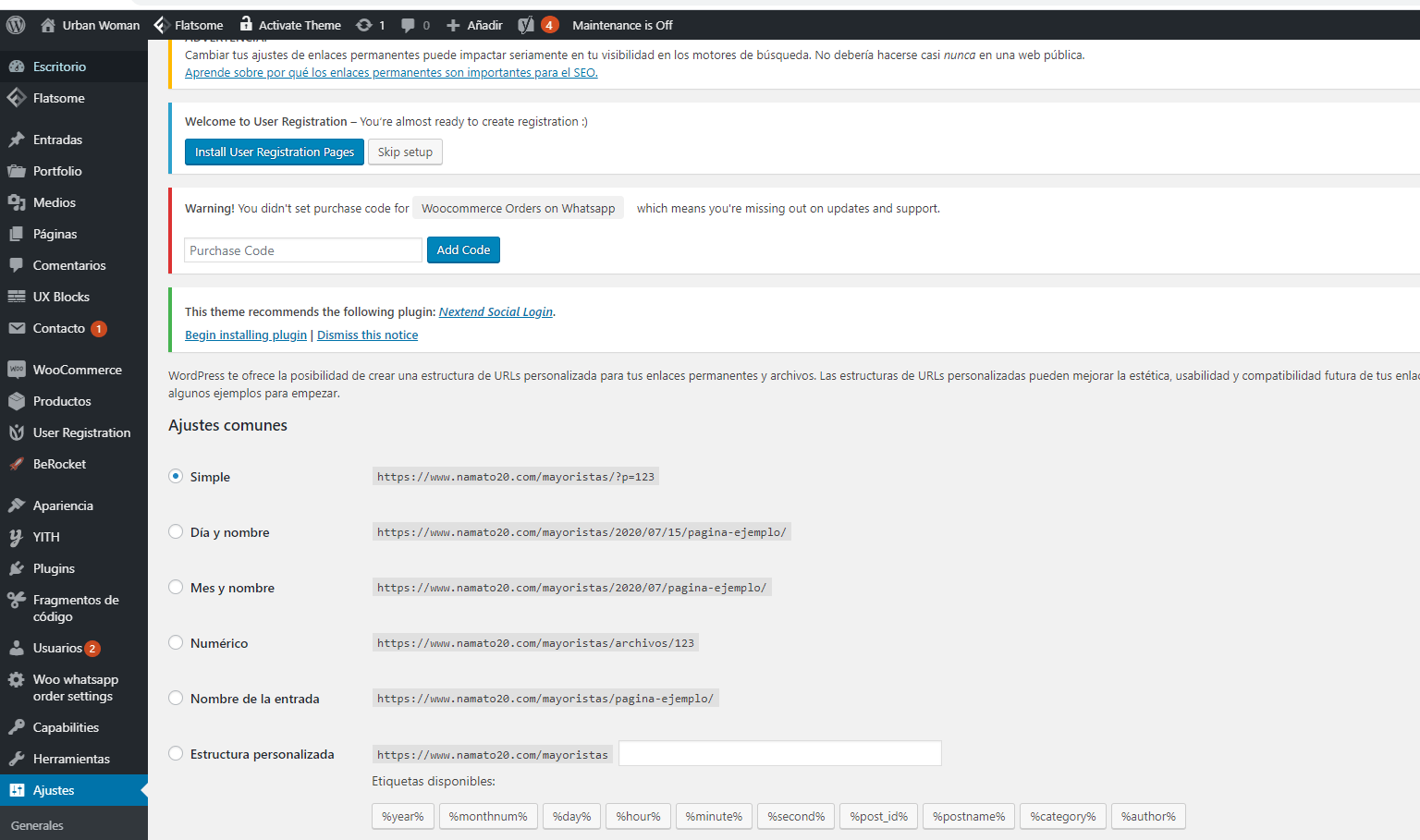
Task: Click the %day% tag button
Action: click(x=571, y=816)
